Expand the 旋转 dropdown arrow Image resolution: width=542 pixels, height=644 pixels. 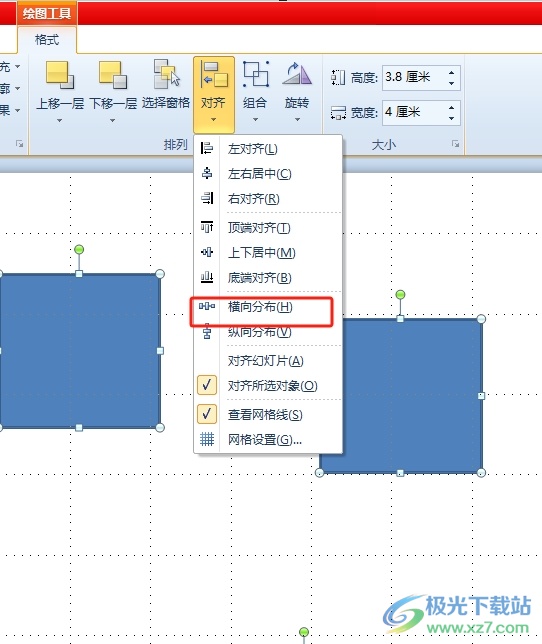pos(297,120)
